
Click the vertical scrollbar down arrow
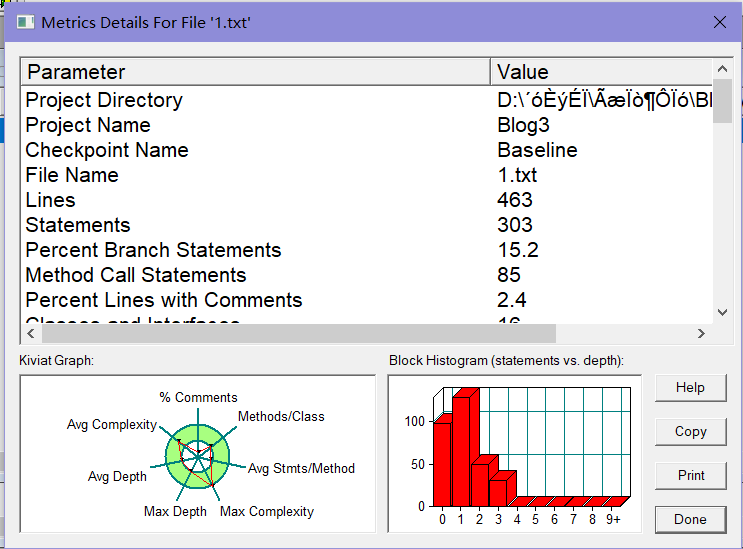click(x=723, y=312)
